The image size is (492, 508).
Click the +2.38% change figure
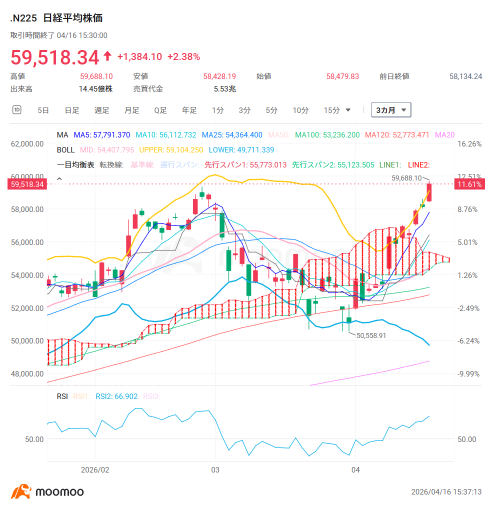[x=184, y=57]
